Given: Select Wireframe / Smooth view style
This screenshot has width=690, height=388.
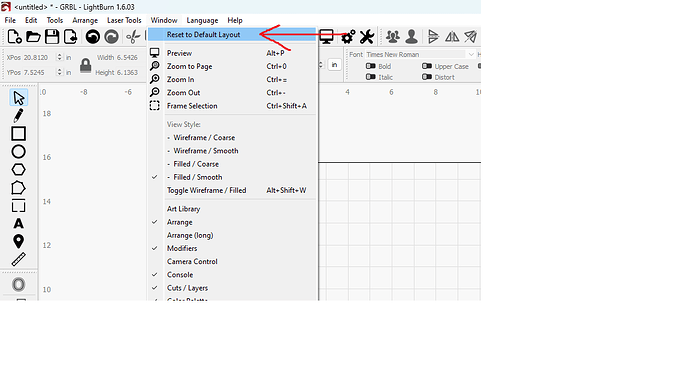Looking at the screenshot, I should [x=232, y=151].
